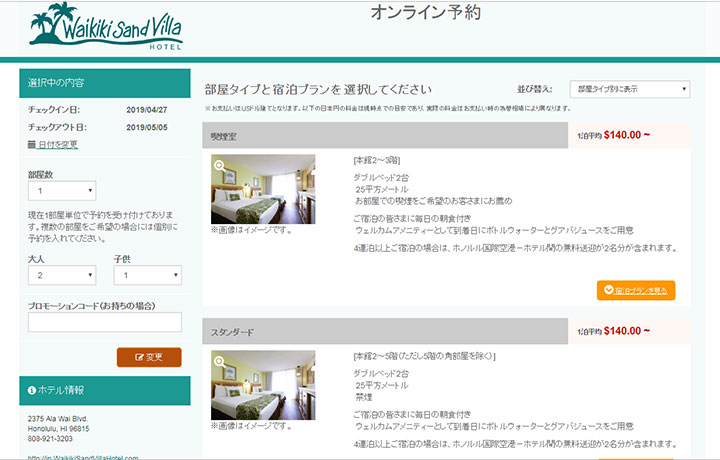The image size is (720, 460).
Task: Click the hotel website URL link
Action: (83, 458)
